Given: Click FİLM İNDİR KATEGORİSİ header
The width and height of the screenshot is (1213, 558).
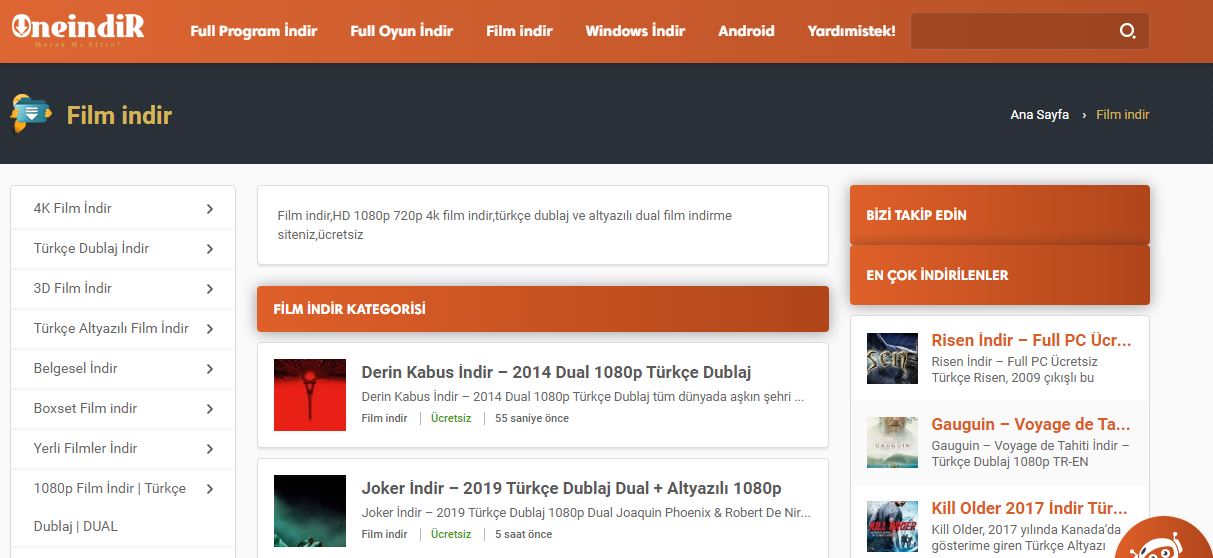Looking at the screenshot, I should 543,309.
